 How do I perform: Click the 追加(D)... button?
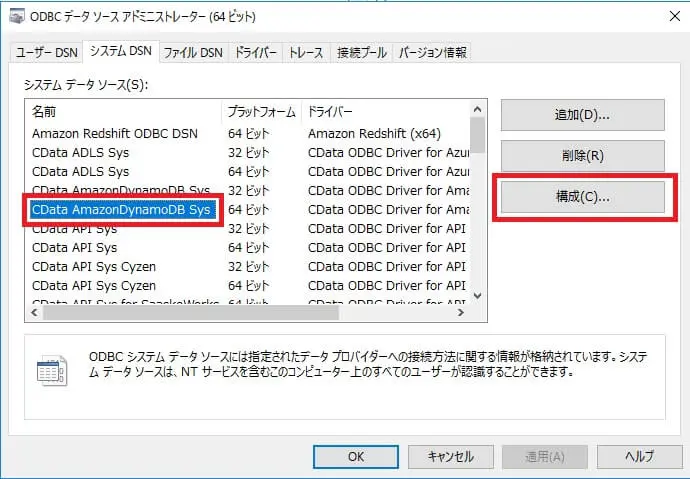click(x=582, y=115)
